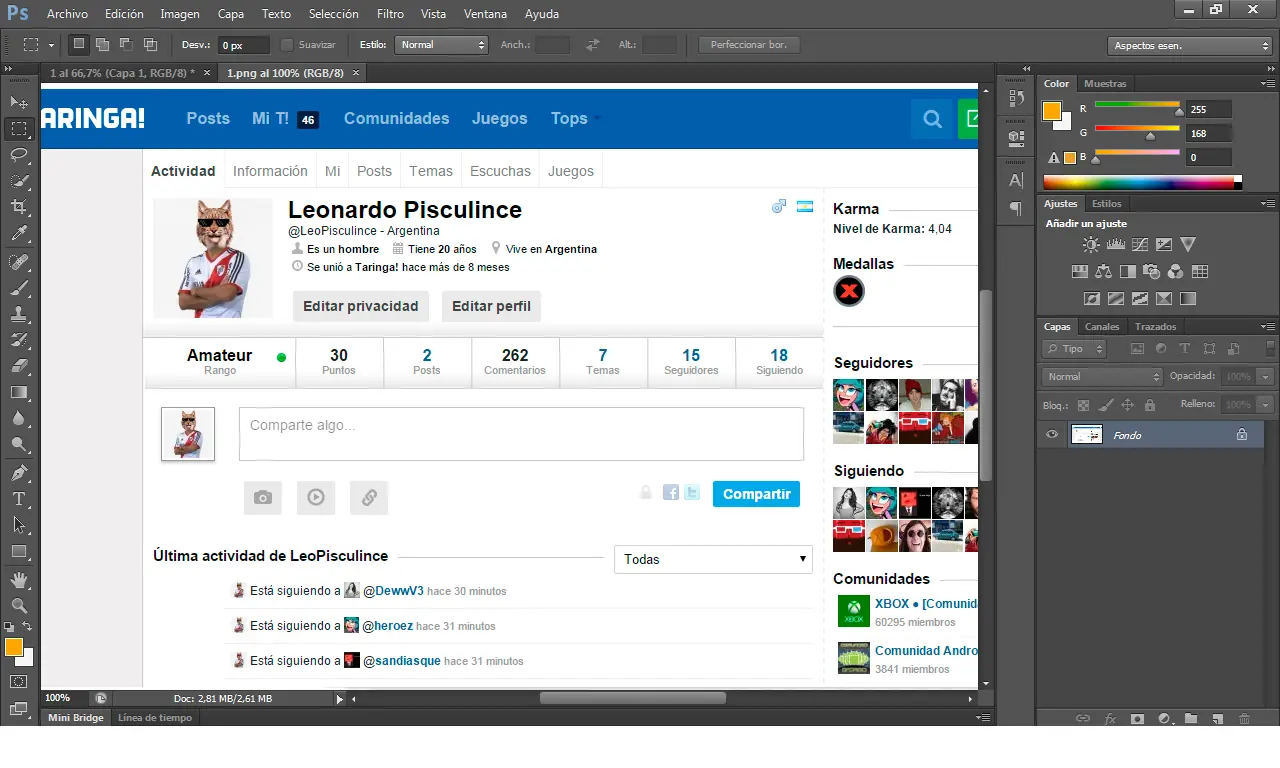Hide the Fondo layer with eye icon
Image resolution: width=1280 pixels, height=768 pixels.
coord(1052,435)
